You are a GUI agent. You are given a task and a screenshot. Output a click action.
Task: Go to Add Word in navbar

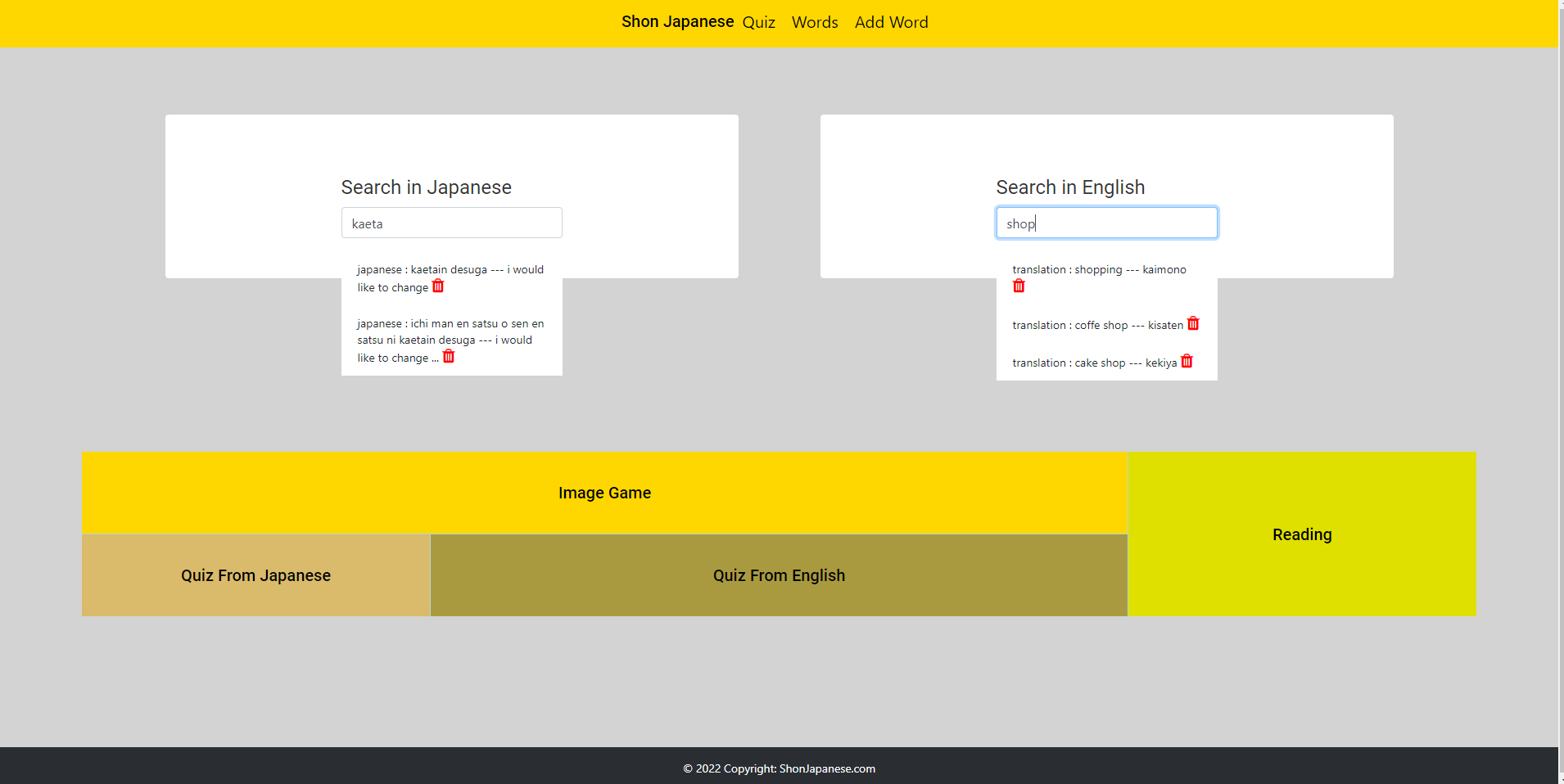[891, 22]
